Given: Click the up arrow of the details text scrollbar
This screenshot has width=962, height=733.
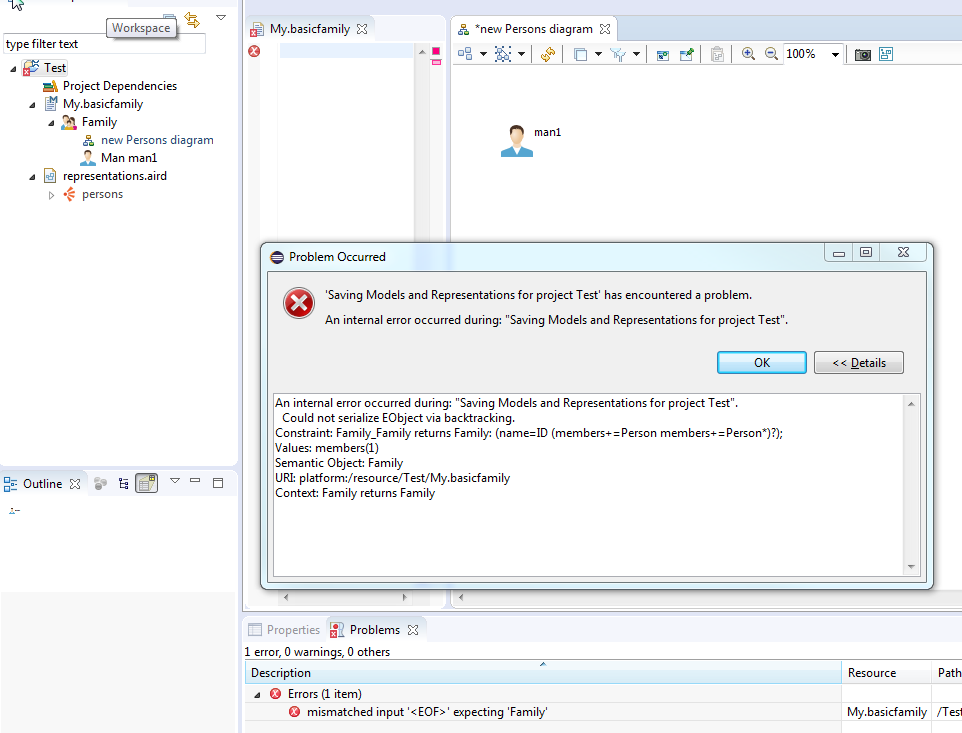Looking at the screenshot, I should (x=911, y=404).
